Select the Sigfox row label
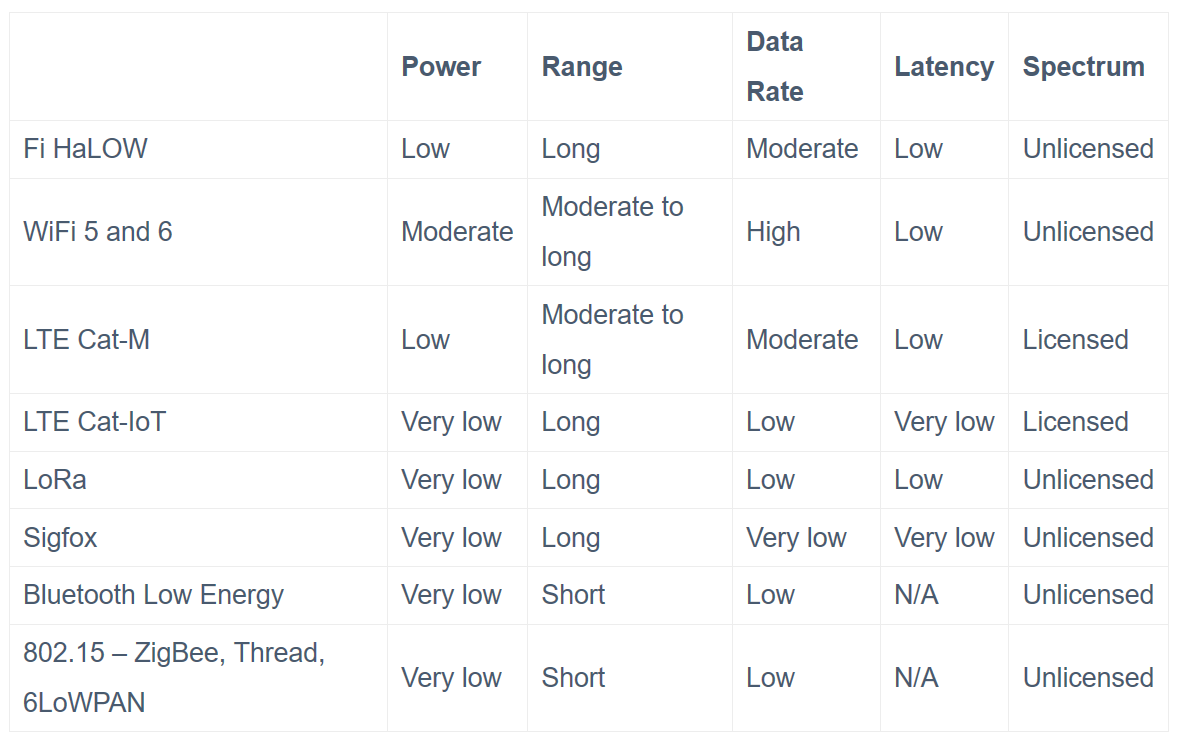 60,538
